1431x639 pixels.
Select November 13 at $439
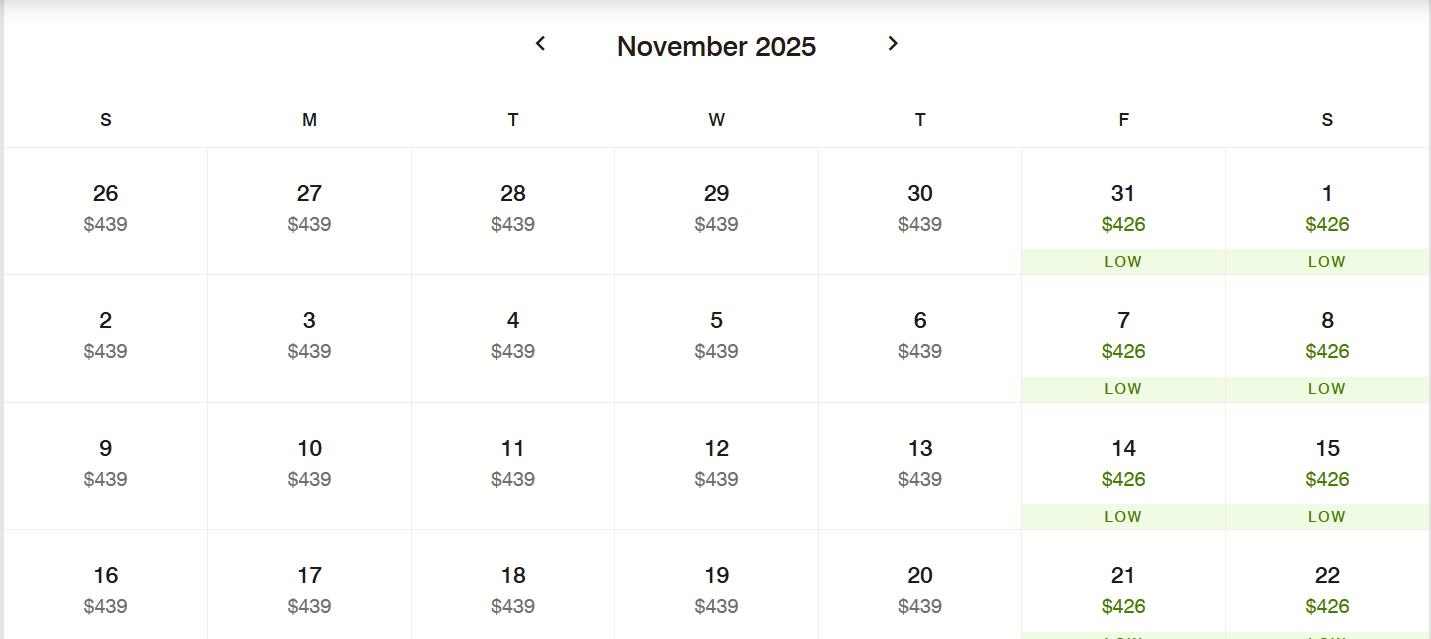920,466
